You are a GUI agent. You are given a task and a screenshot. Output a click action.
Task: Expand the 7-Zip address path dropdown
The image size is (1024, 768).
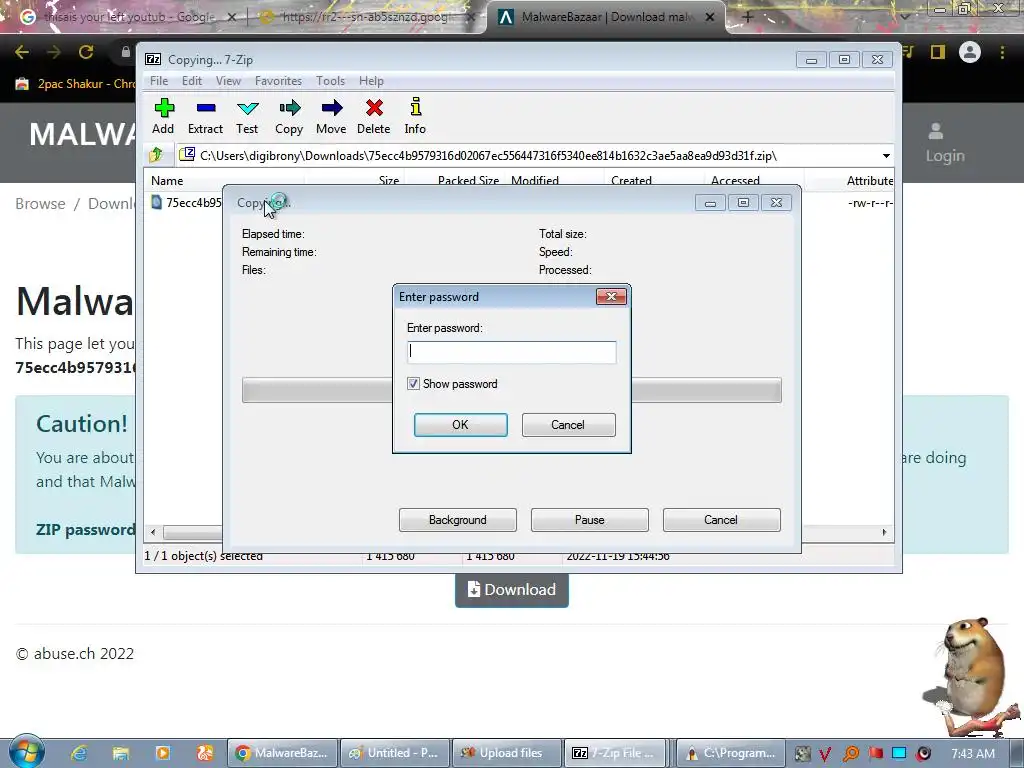tap(886, 155)
